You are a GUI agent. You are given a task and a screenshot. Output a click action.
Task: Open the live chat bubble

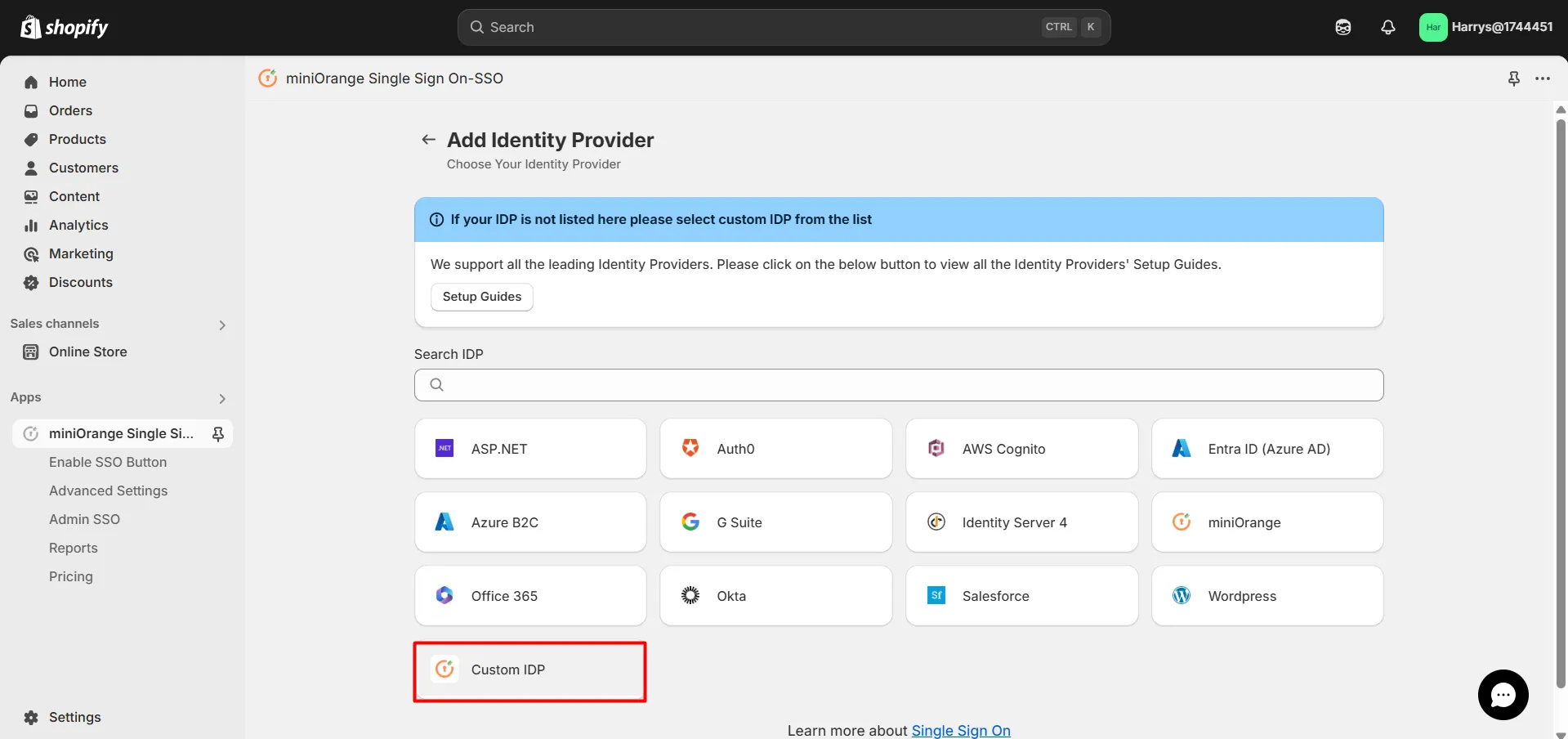[x=1503, y=695]
